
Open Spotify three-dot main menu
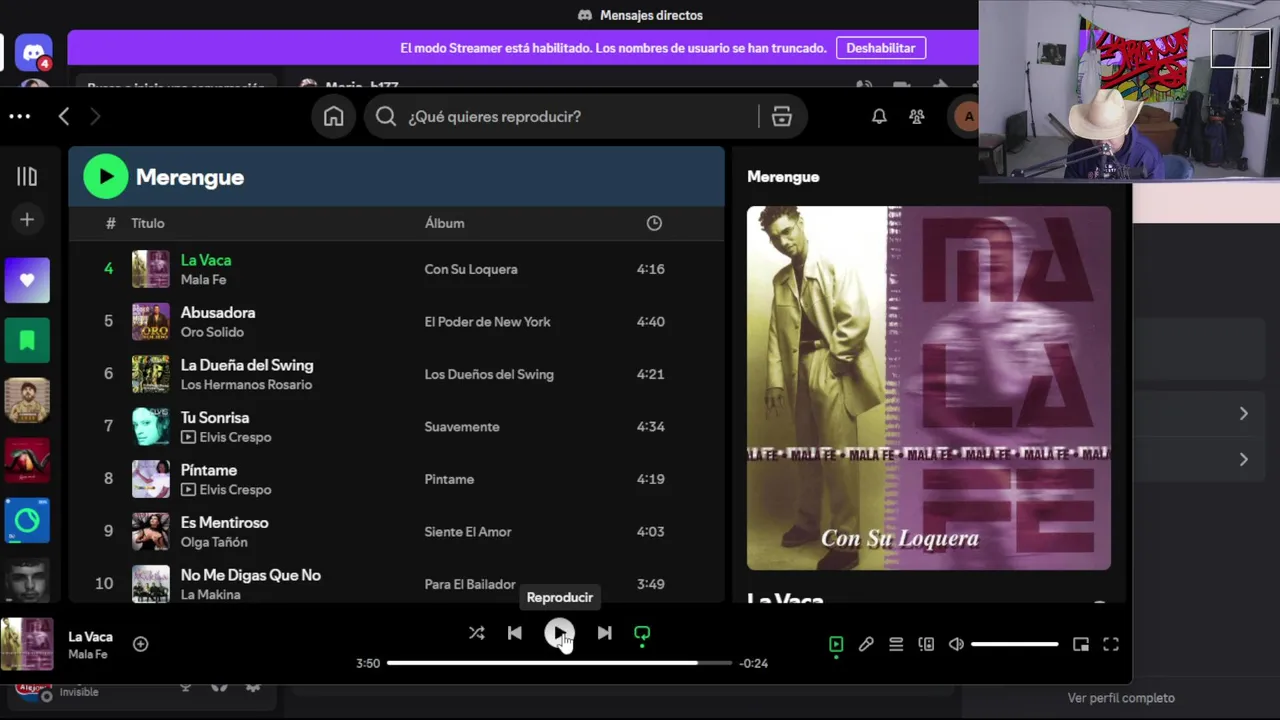point(19,117)
